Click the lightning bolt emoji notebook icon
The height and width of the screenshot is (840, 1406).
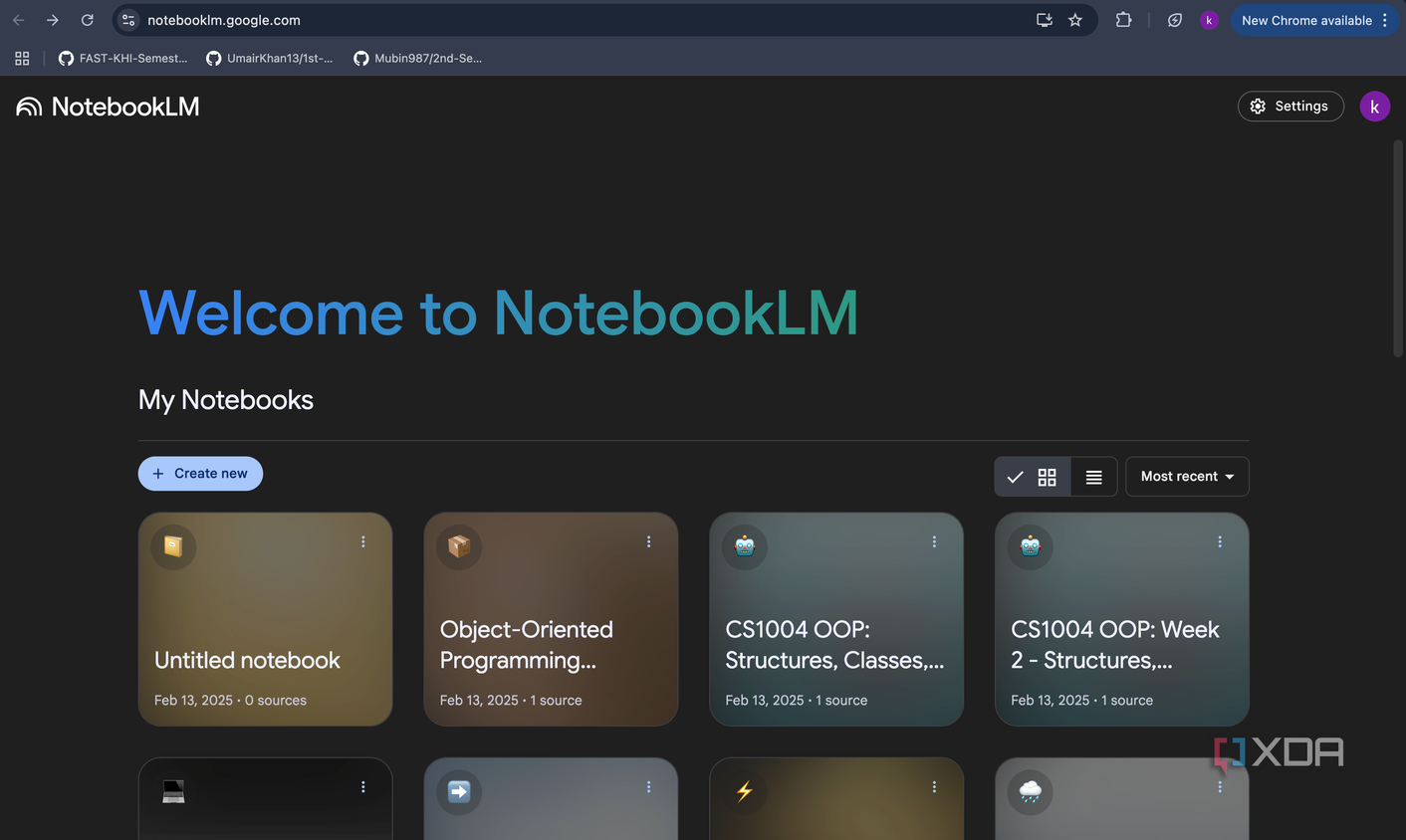click(745, 792)
